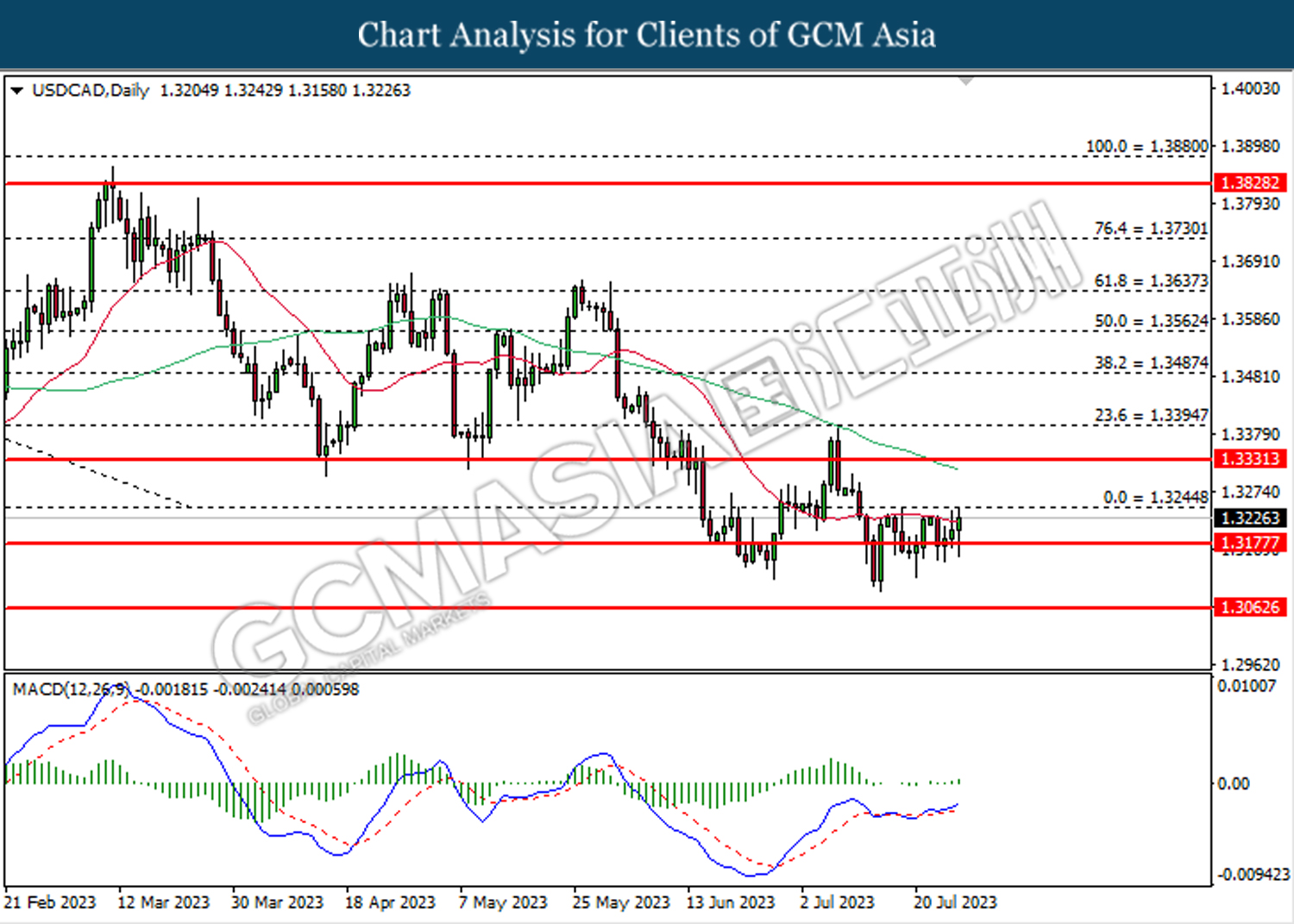Click the 21 Feb 2023 date label
Viewport: 1294px width, 924px height.
pyautogui.click(x=50, y=902)
